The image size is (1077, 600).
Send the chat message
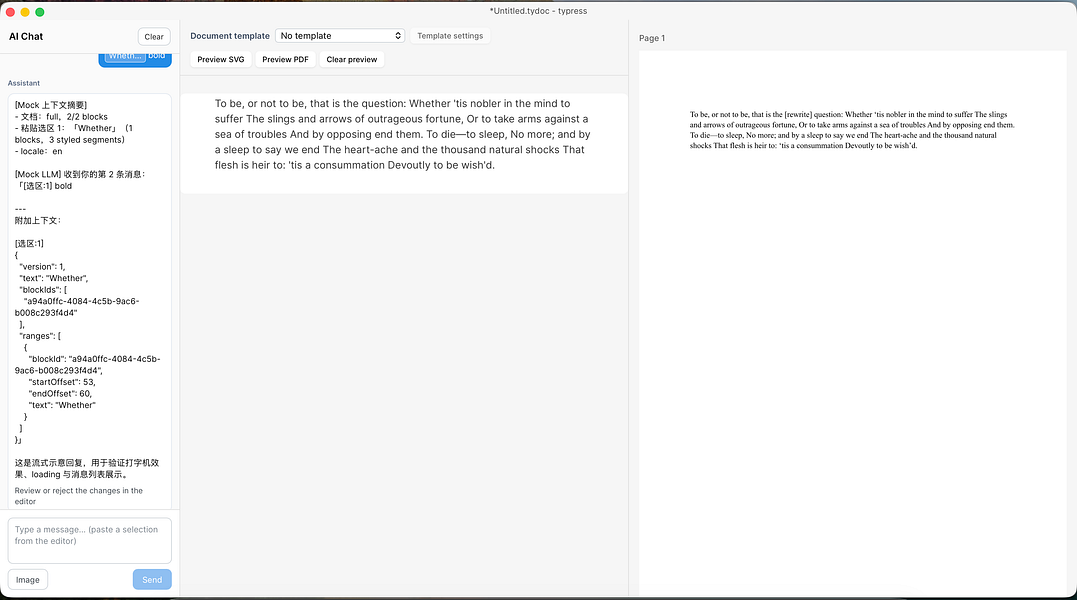point(152,580)
